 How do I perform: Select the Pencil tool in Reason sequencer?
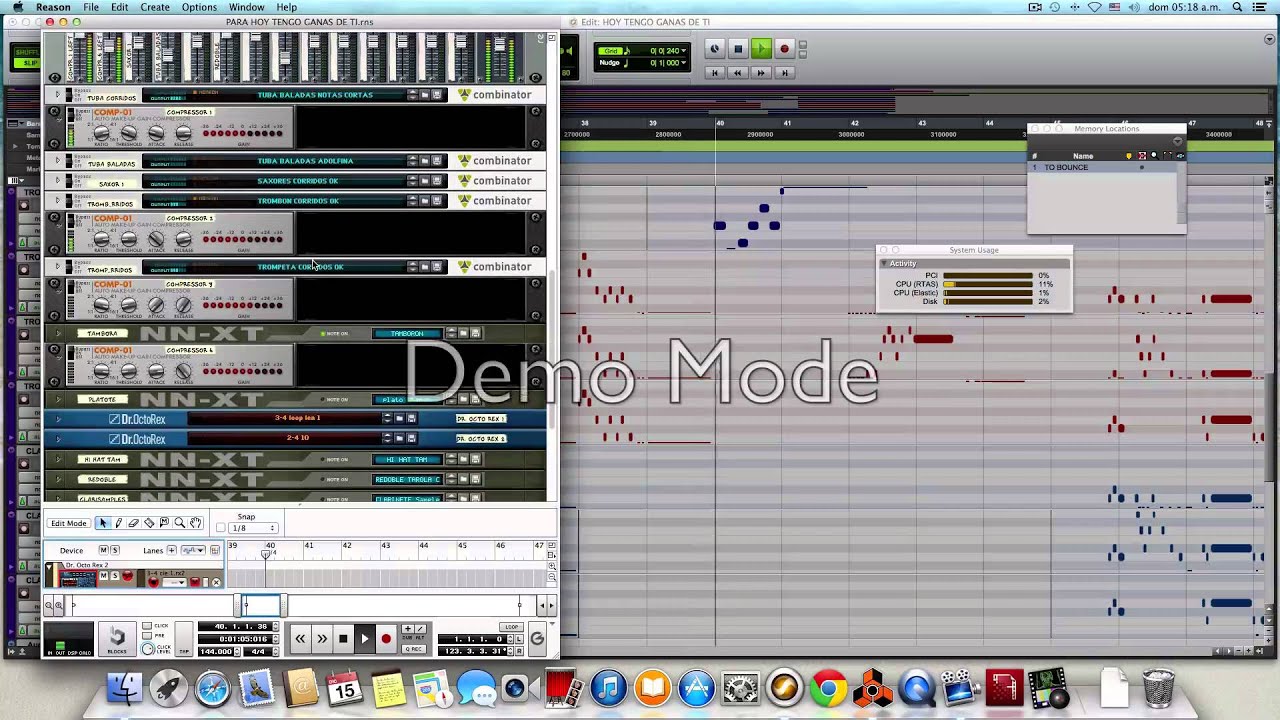pos(119,523)
